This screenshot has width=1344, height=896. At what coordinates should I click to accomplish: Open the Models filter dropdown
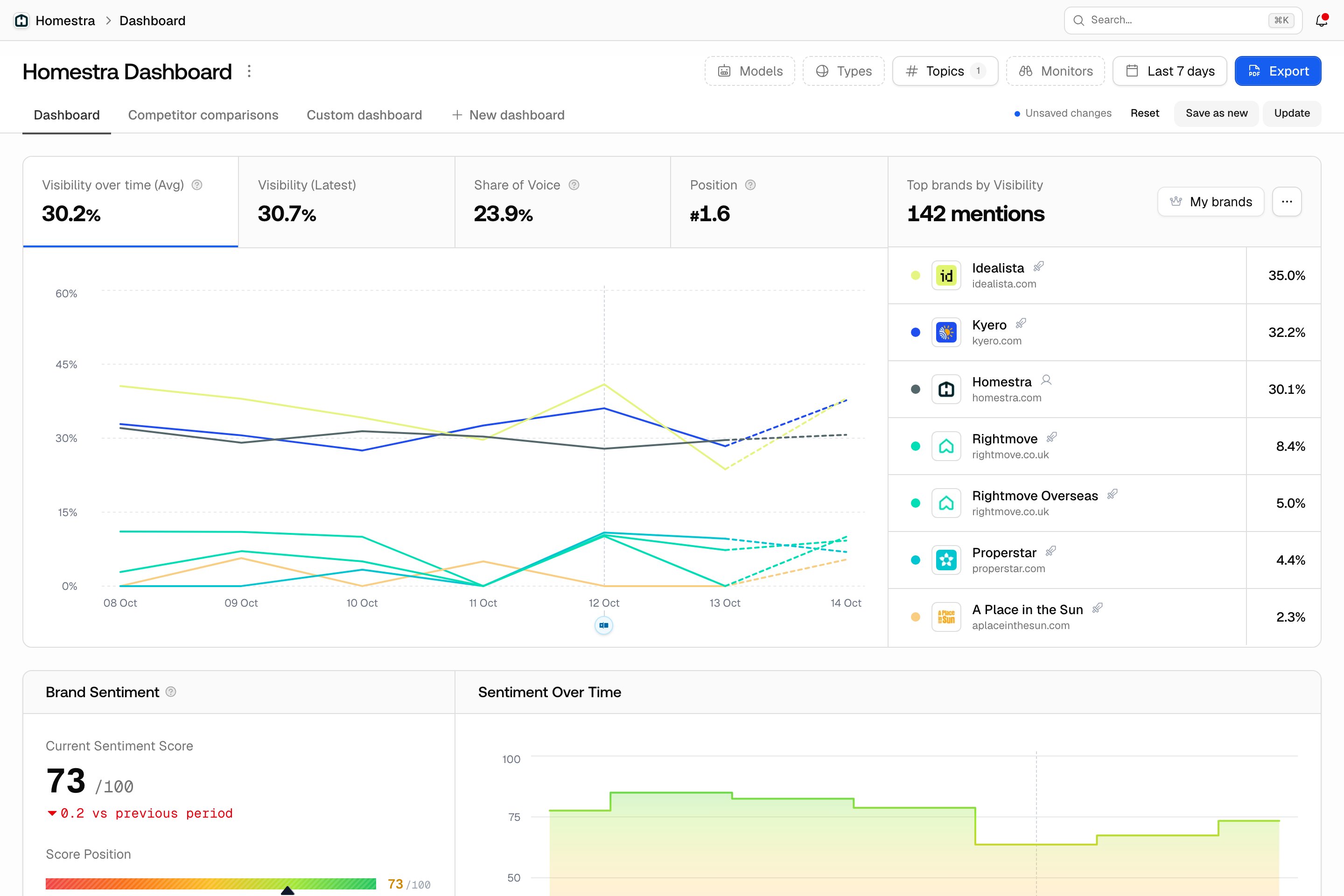750,71
